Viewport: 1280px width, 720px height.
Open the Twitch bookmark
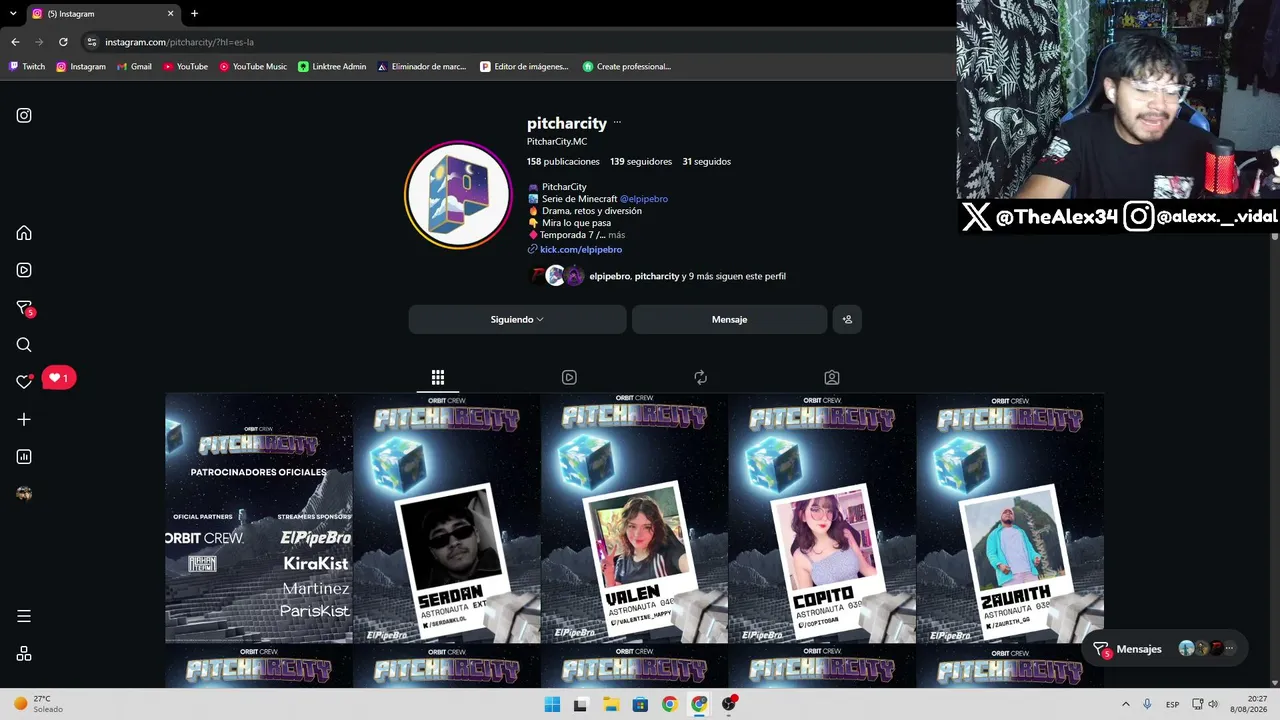tap(27, 67)
